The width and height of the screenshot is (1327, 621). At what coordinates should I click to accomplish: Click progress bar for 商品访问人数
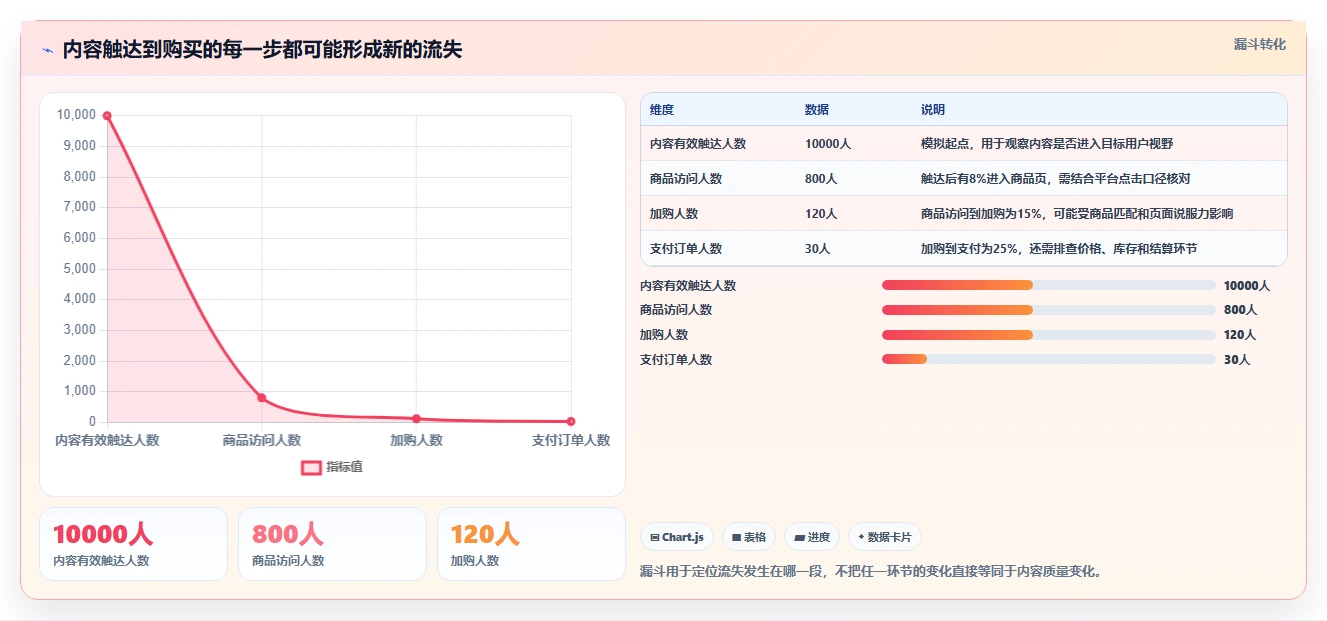coord(1049,310)
